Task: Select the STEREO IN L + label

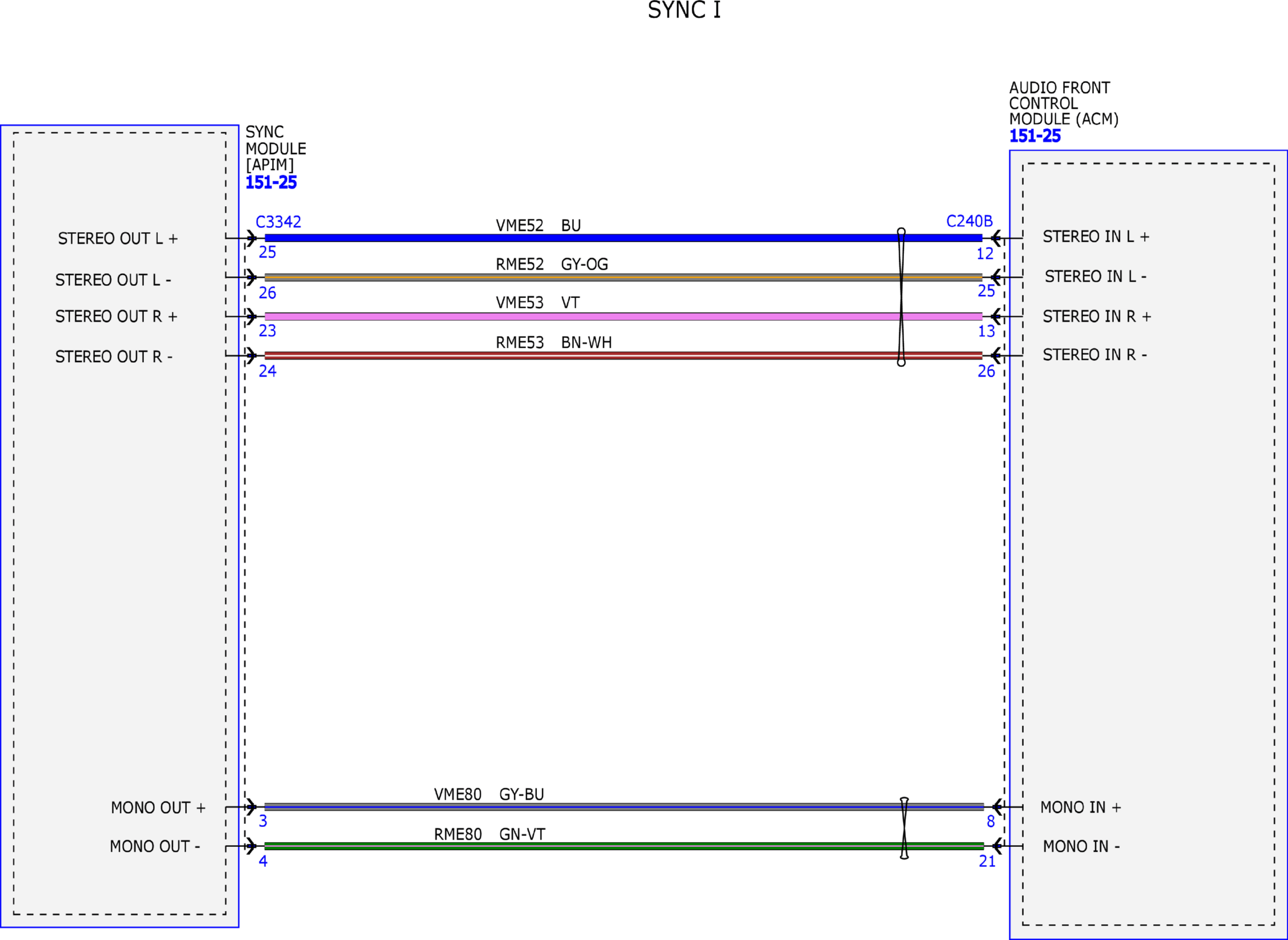Action: [x=1096, y=236]
